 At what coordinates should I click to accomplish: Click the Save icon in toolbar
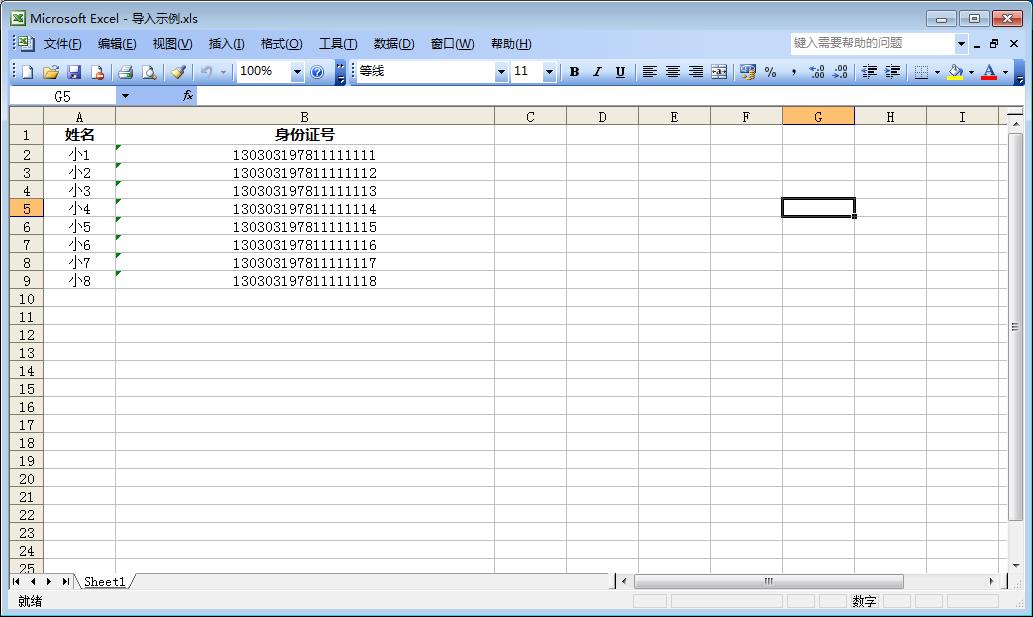coord(74,72)
